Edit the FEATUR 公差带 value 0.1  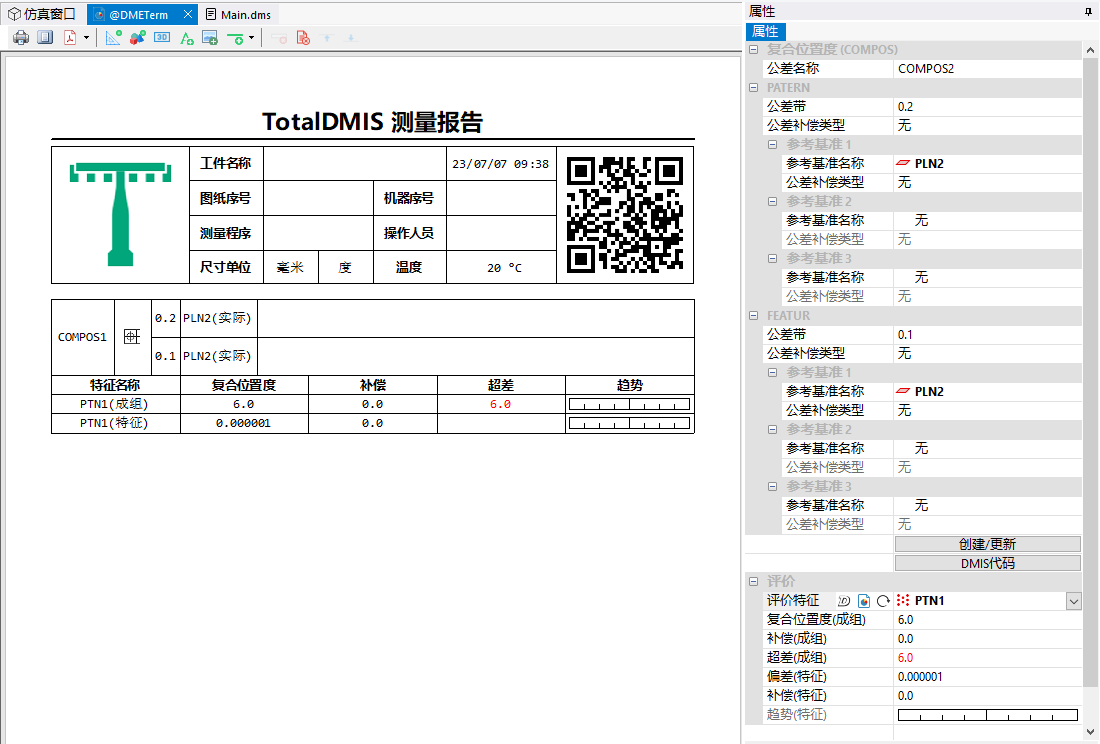click(x=987, y=334)
